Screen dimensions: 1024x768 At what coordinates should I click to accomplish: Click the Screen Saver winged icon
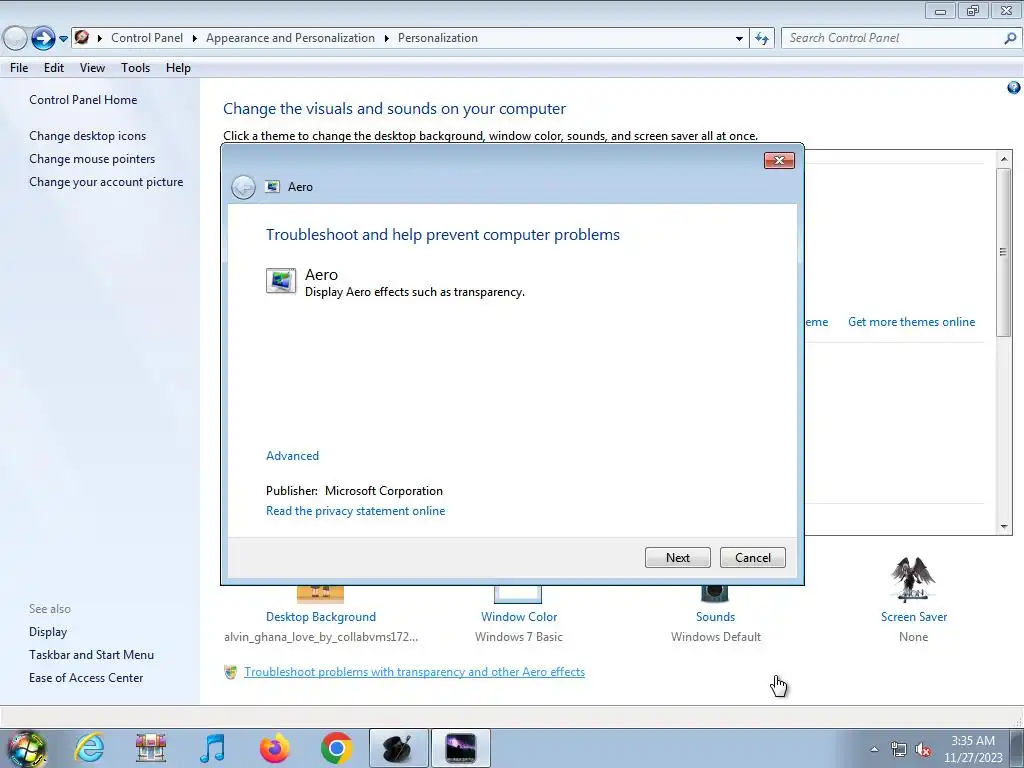point(913,579)
